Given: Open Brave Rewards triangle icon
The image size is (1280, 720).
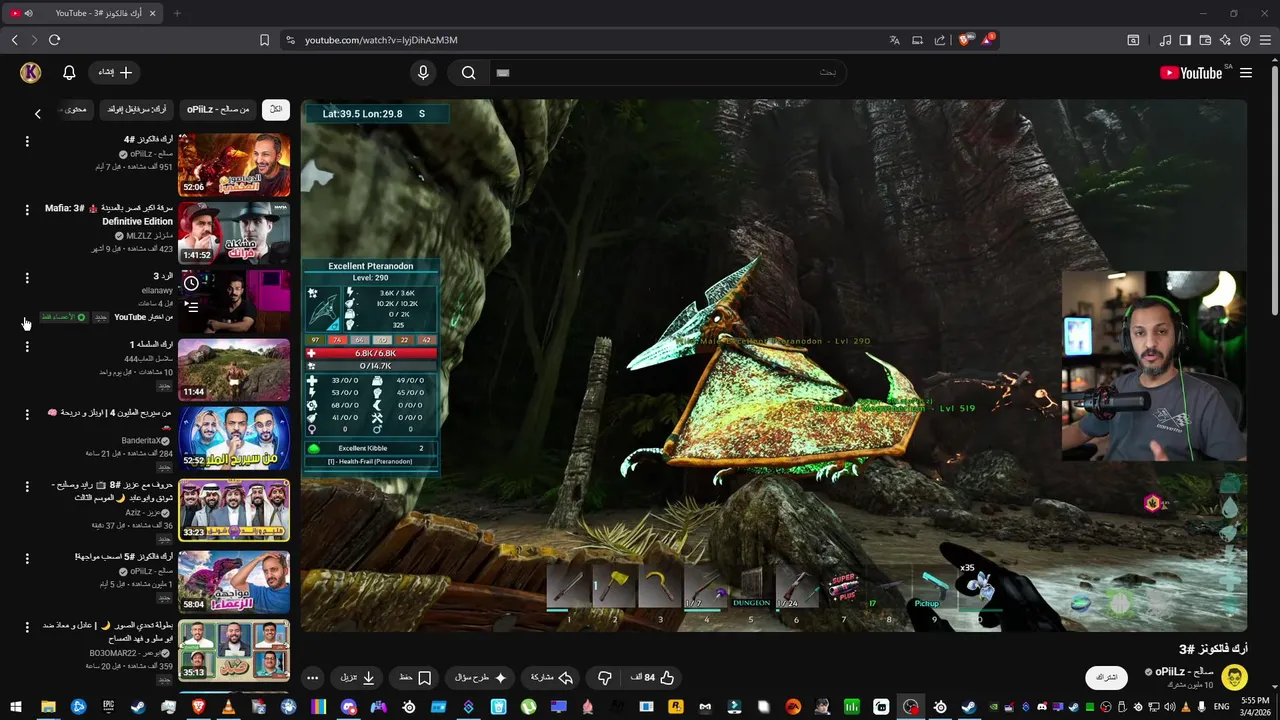Looking at the screenshot, I should [x=988, y=40].
